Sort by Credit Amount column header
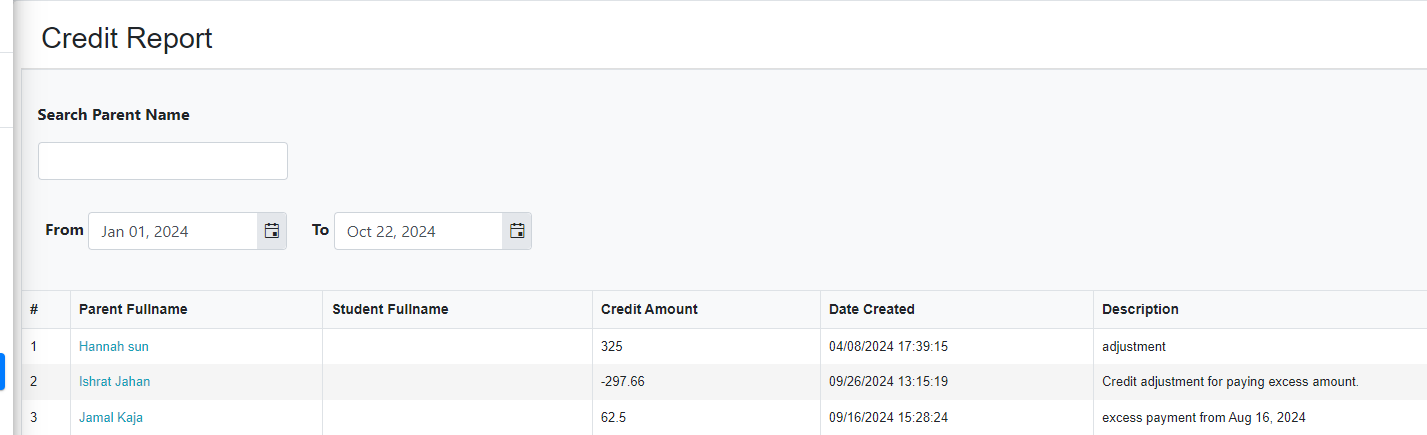This screenshot has height=435, width=1427. [x=649, y=309]
